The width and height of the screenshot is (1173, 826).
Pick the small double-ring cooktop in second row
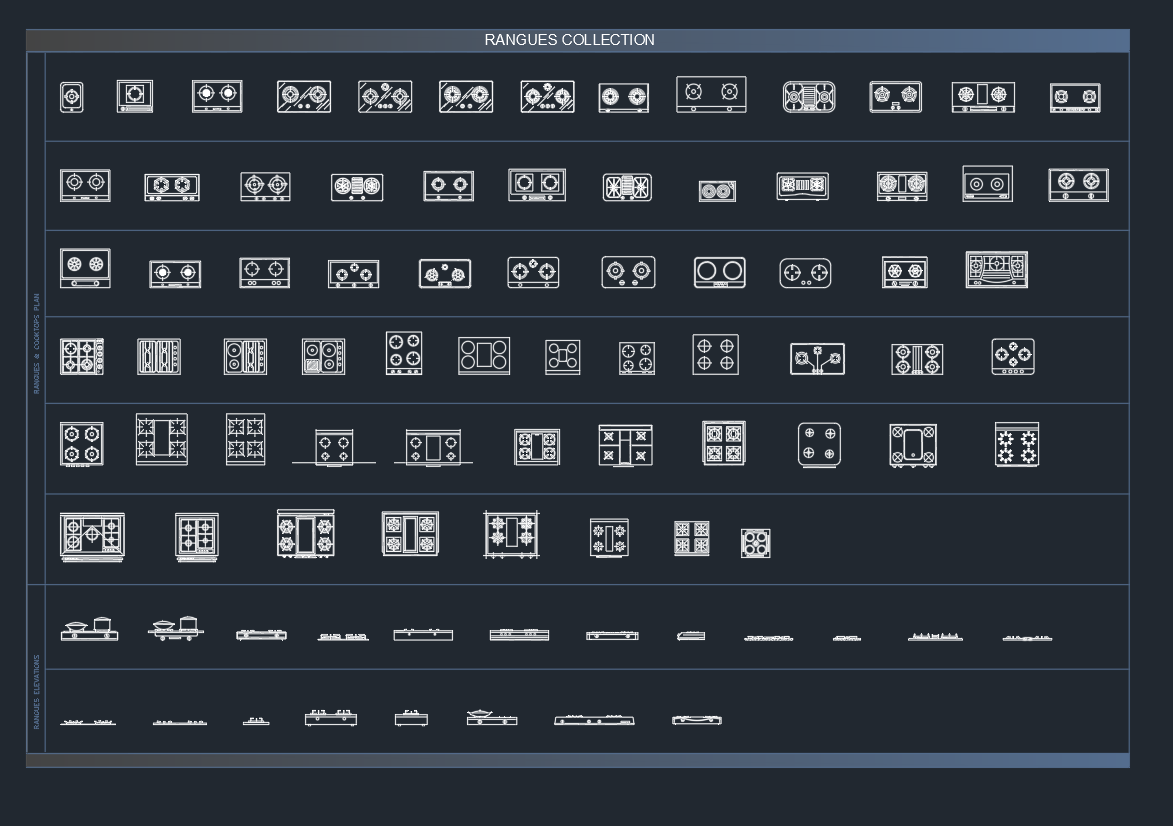[x=717, y=192]
